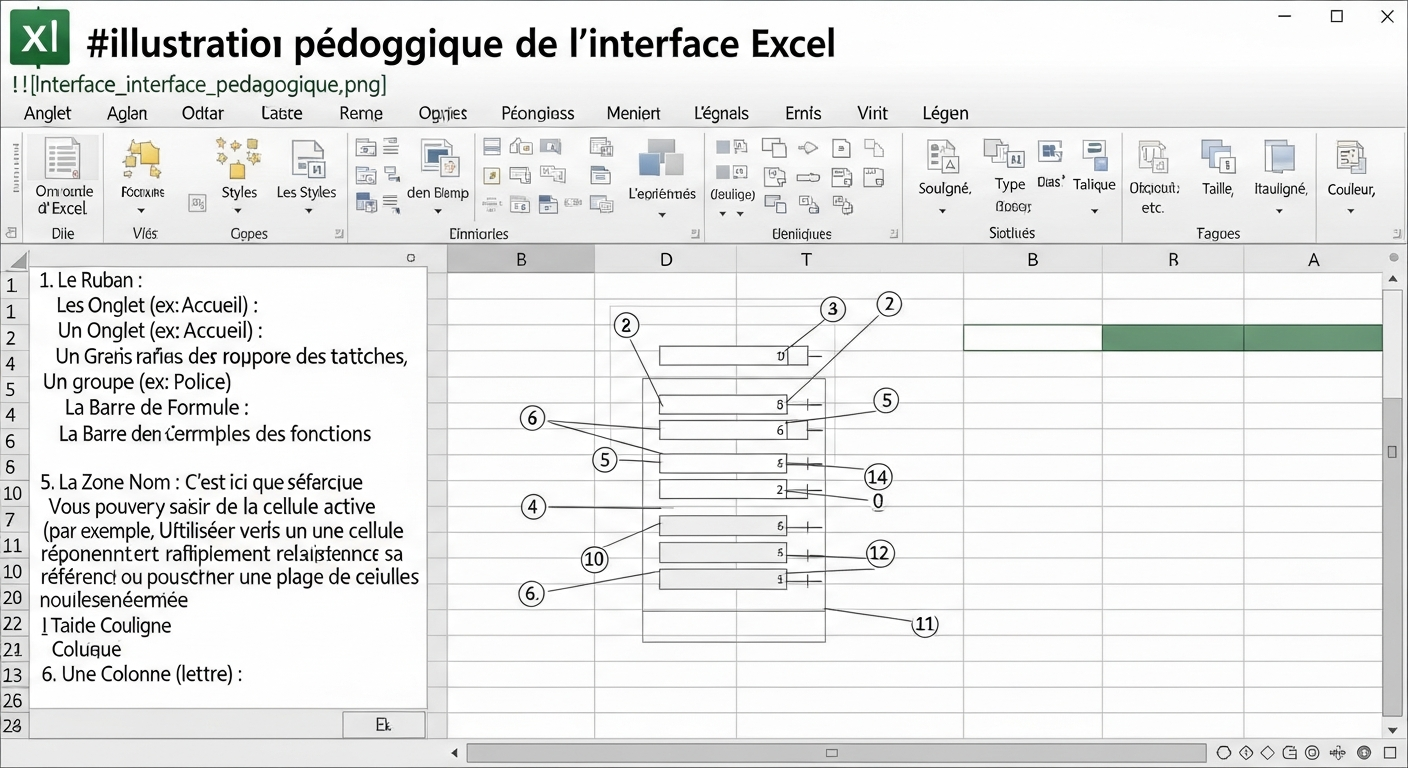Screen dimensions: 1408x768
Task: Select the "Meniert" ribbon tab
Action: (x=633, y=113)
